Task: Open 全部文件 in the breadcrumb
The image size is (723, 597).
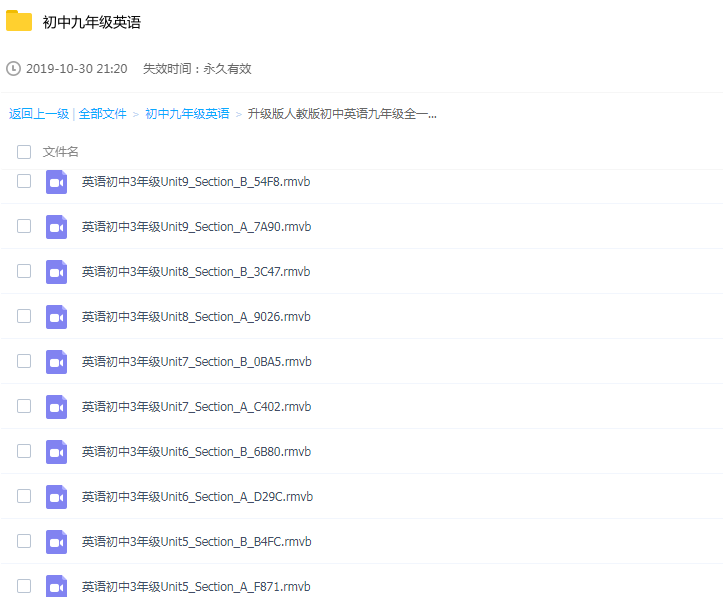Action: pos(102,114)
